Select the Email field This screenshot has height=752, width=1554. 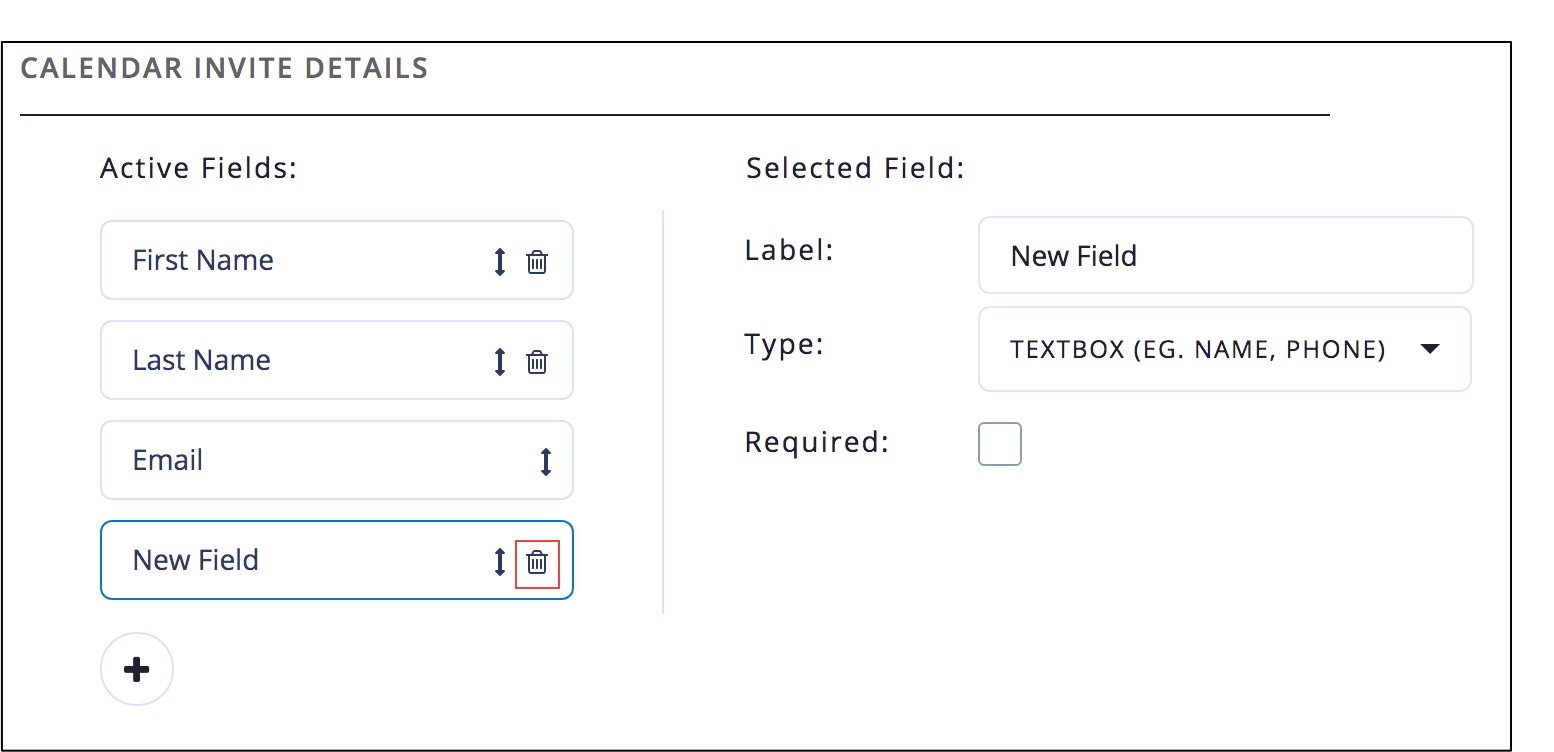pyautogui.click(x=168, y=461)
